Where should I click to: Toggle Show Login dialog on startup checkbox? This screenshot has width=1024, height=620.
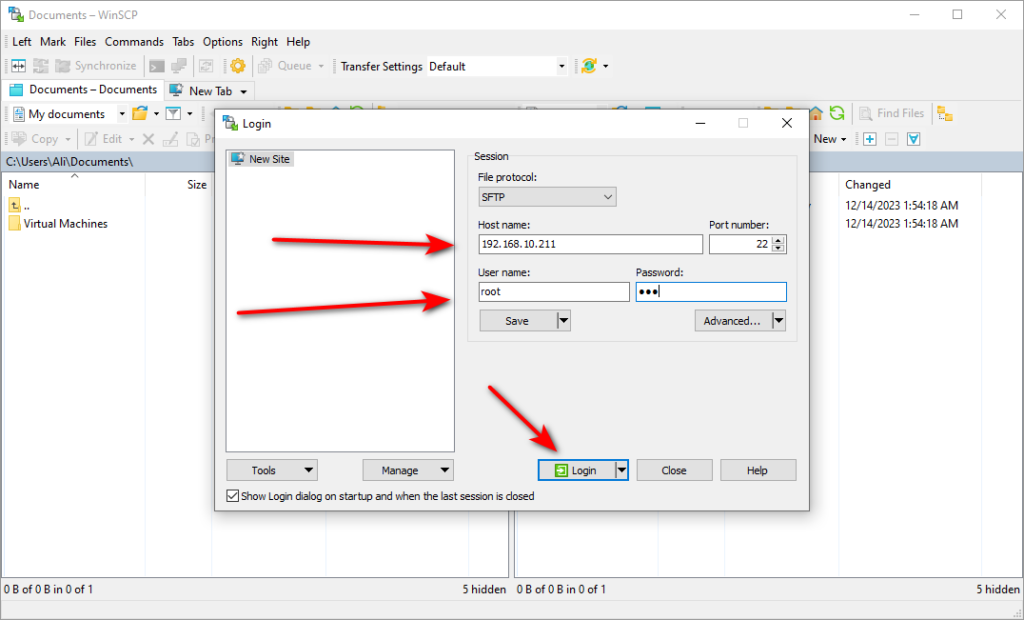click(x=232, y=496)
